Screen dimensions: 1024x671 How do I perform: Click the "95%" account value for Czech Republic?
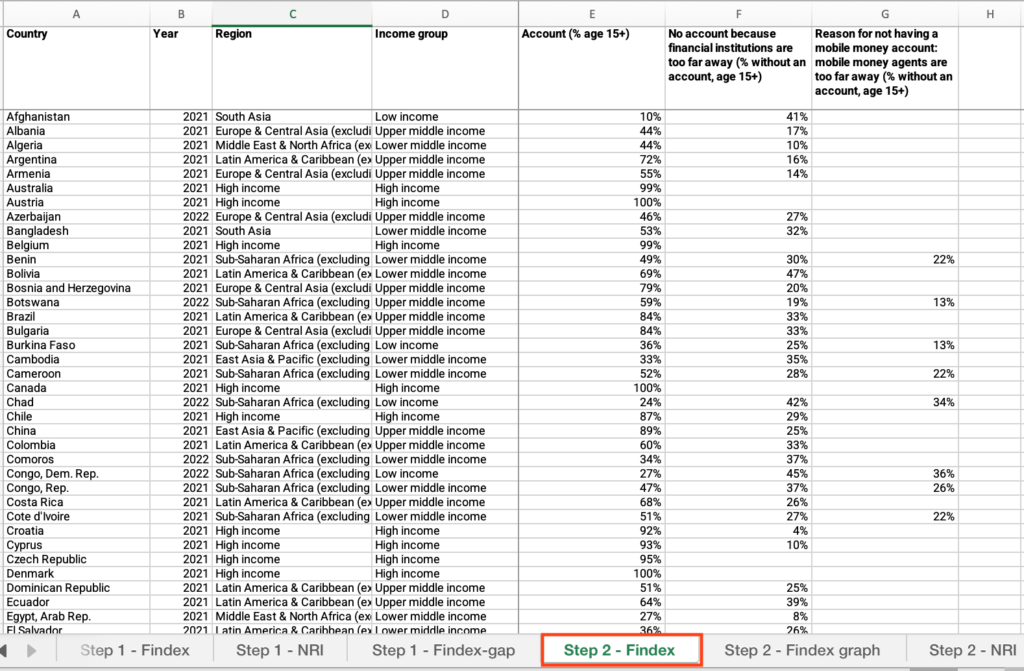592,559
